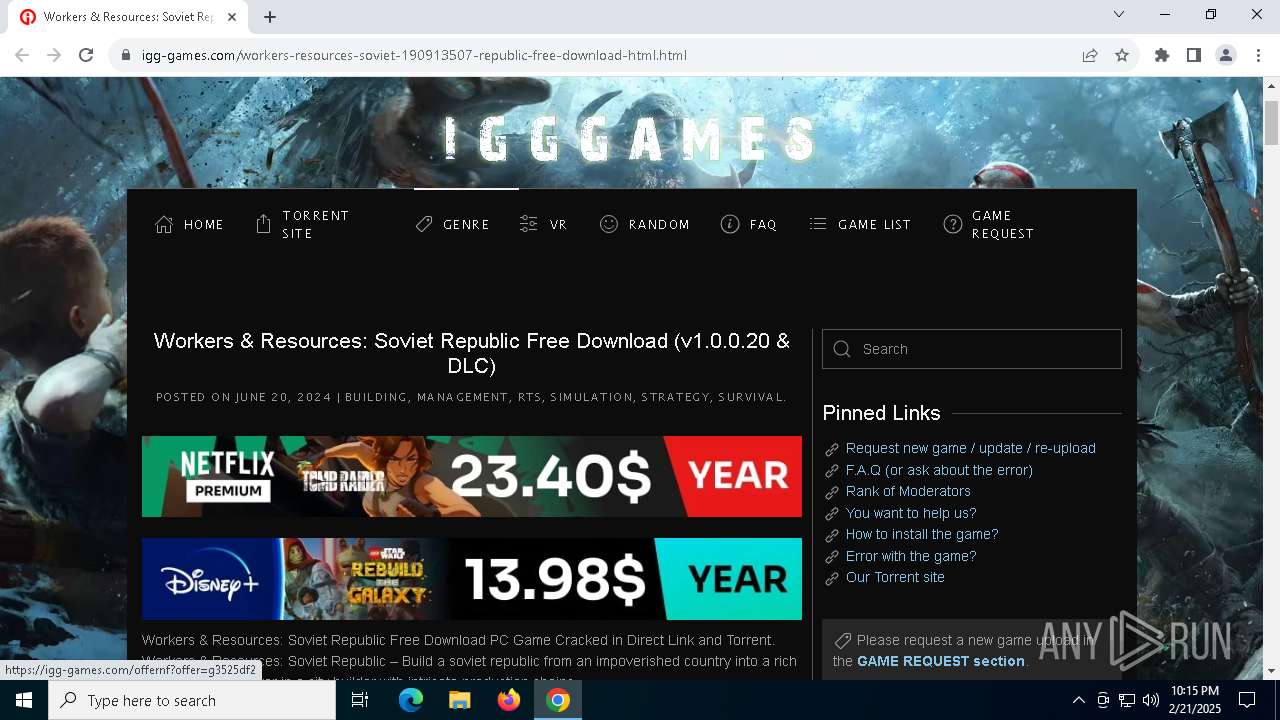This screenshot has width=1280, height=720.
Task: Click the browser back arrow
Action: [22, 55]
